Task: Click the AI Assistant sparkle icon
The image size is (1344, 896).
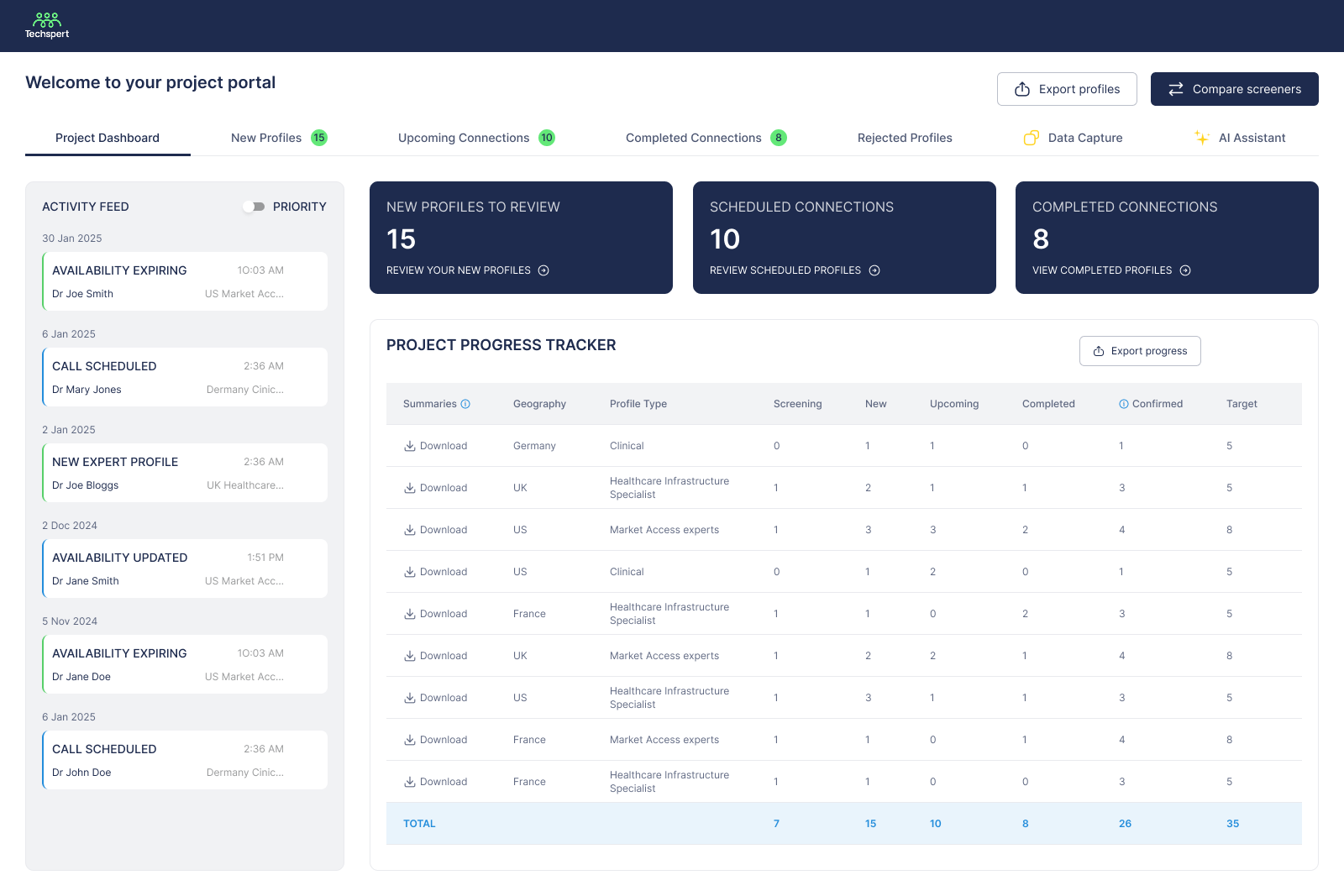Action: pos(1202,138)
